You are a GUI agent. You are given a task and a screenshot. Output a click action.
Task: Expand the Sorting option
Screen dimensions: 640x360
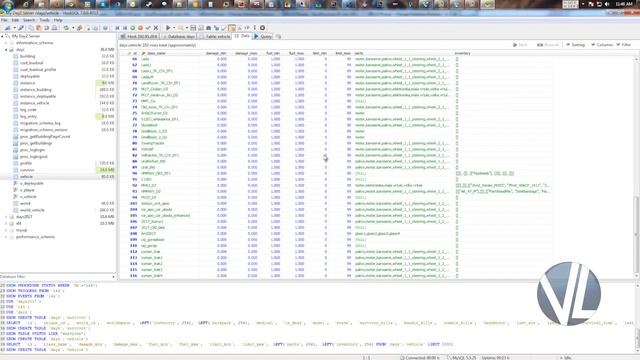point(576,44)
